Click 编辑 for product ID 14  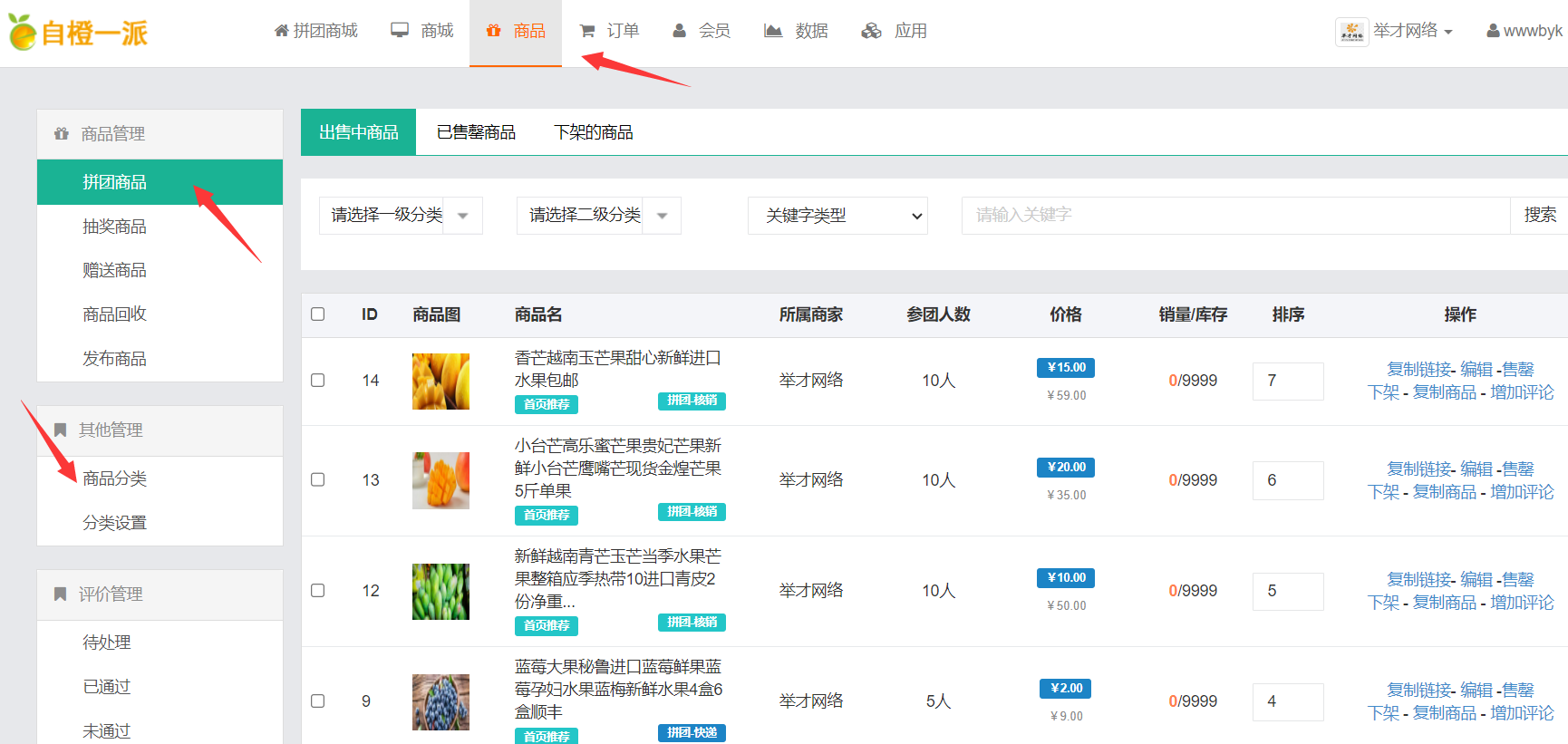tap(1476, 370)
